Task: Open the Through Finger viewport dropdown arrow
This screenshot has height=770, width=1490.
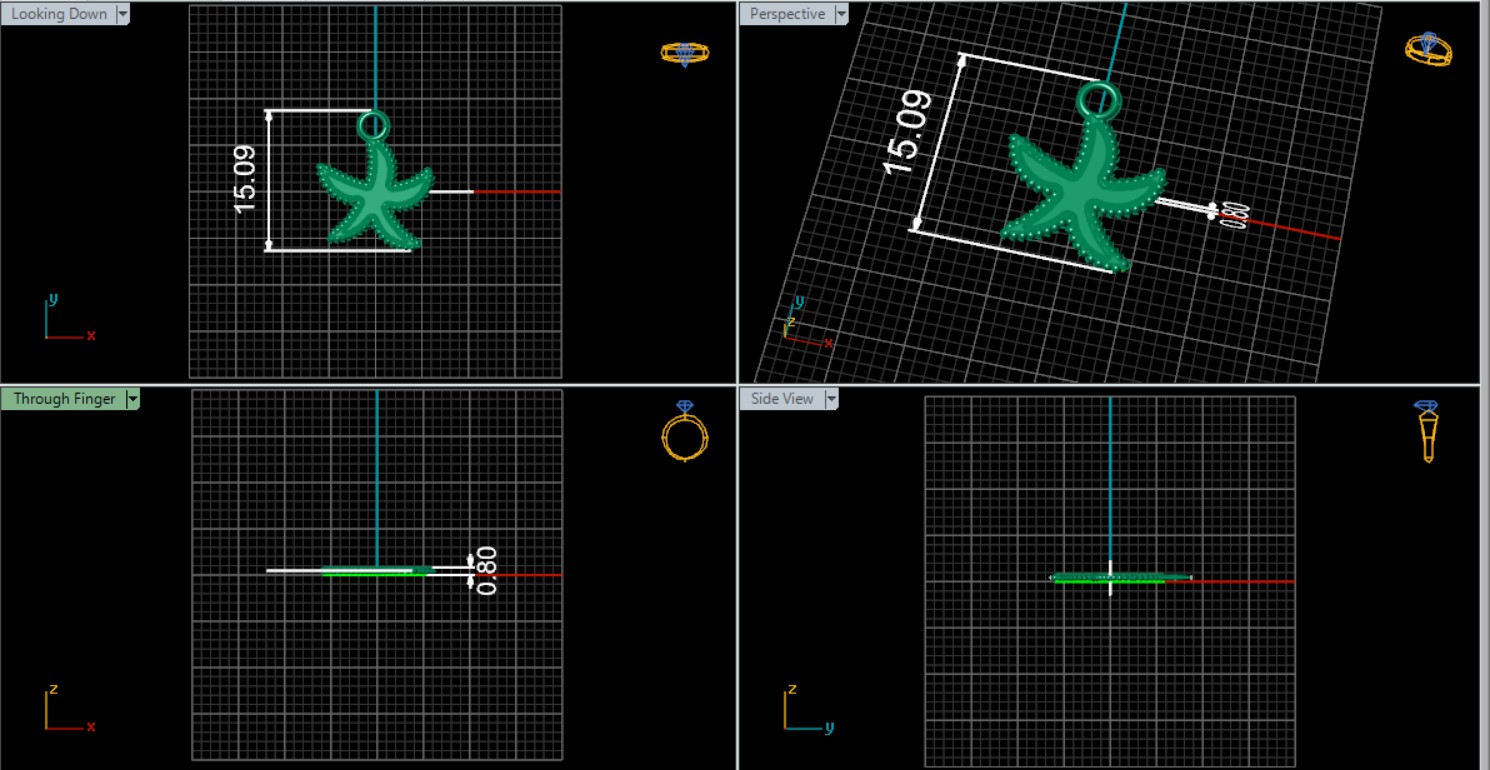Action: 132,399
